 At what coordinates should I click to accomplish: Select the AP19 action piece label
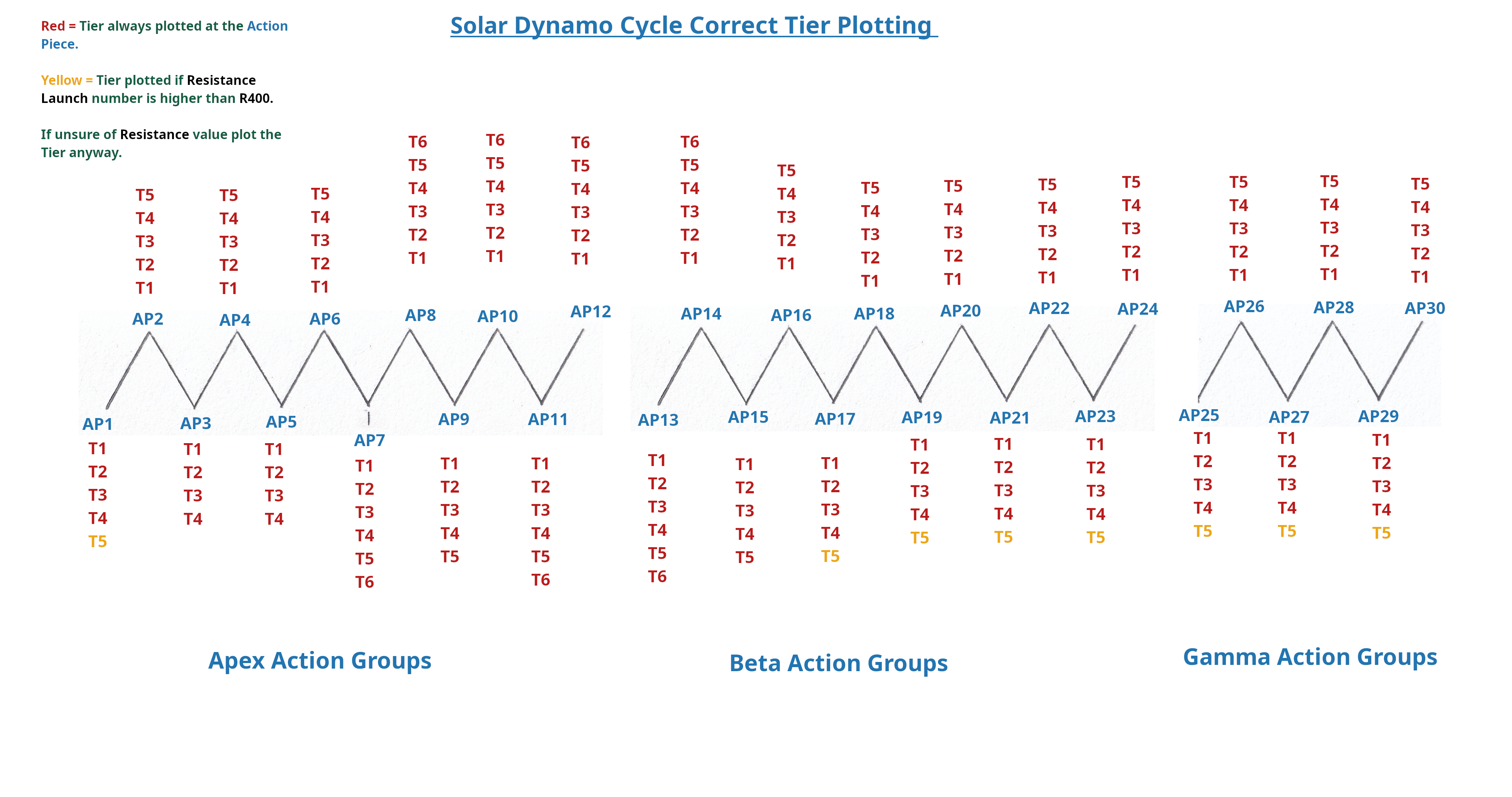(x=922, y=417)
